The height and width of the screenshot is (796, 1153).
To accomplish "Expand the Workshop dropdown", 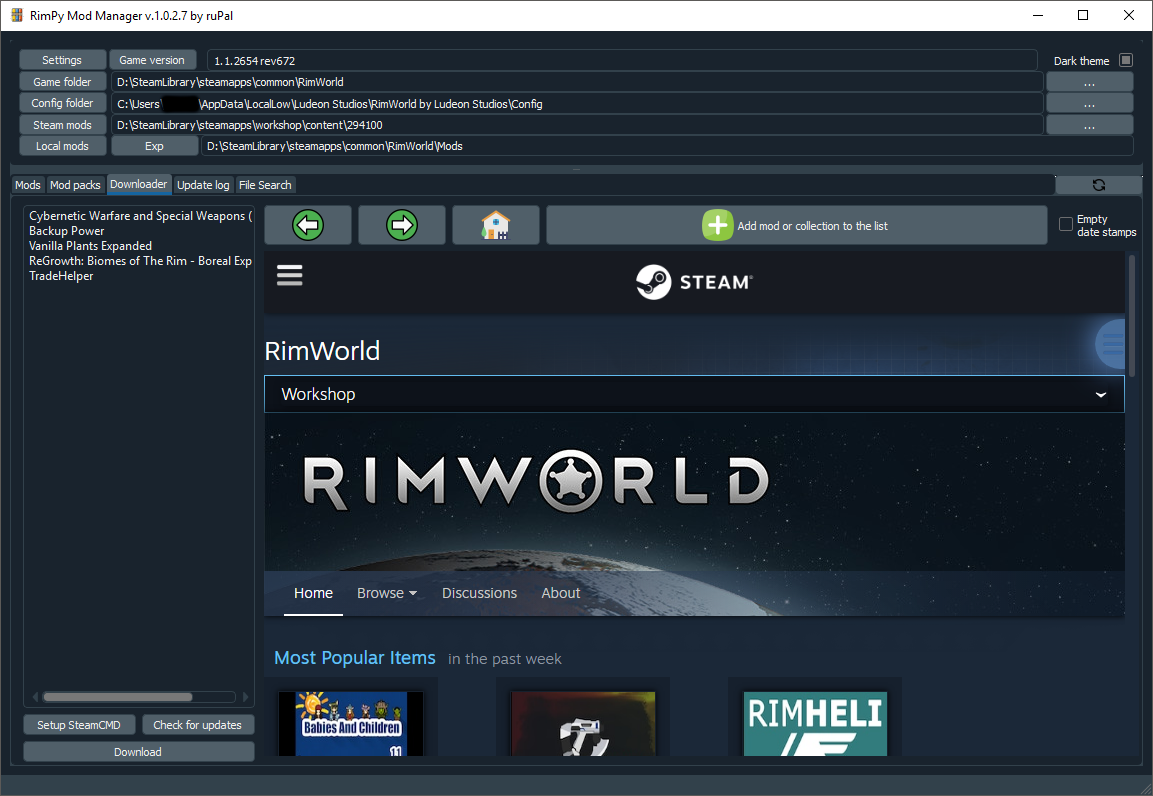I will click(694, 394).
